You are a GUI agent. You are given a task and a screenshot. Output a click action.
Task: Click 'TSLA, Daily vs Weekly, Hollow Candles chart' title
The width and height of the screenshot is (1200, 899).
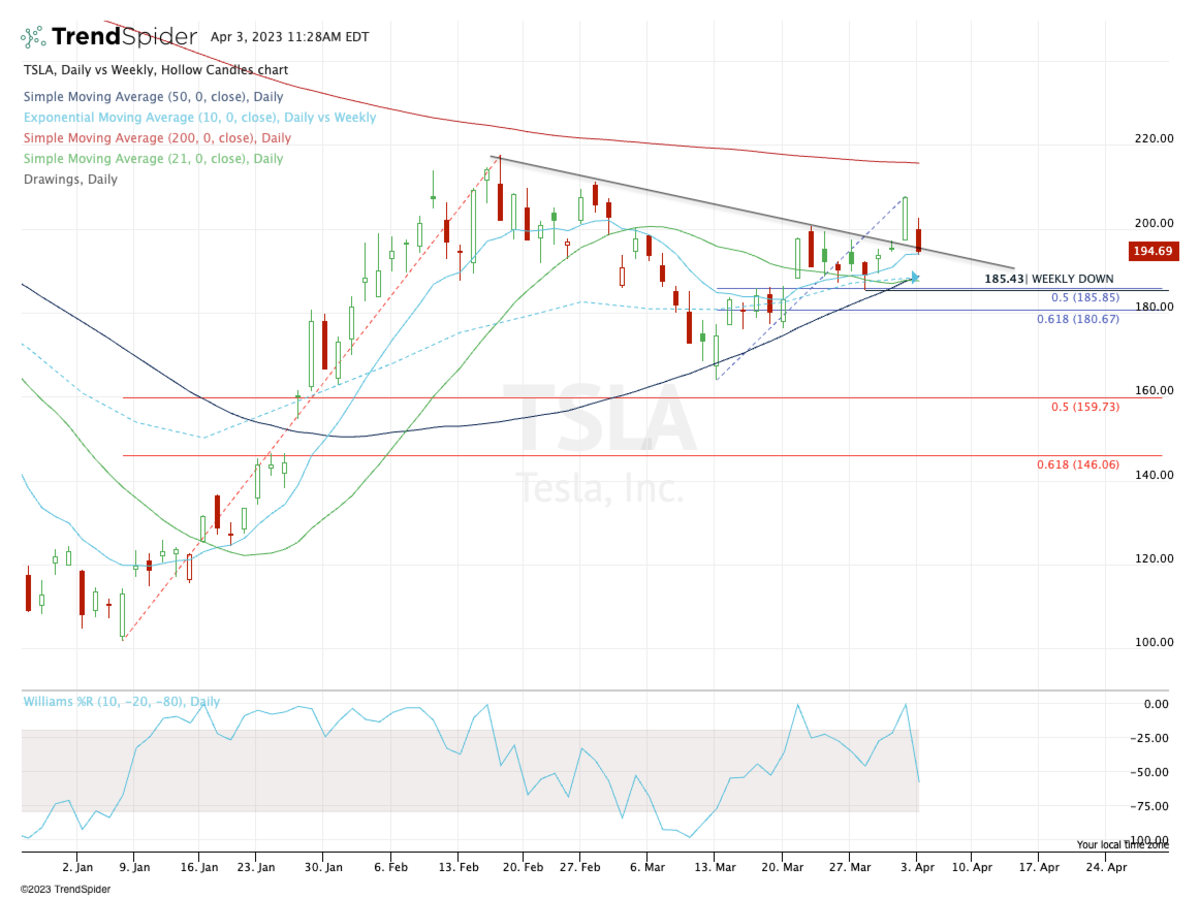coord(155,70)
